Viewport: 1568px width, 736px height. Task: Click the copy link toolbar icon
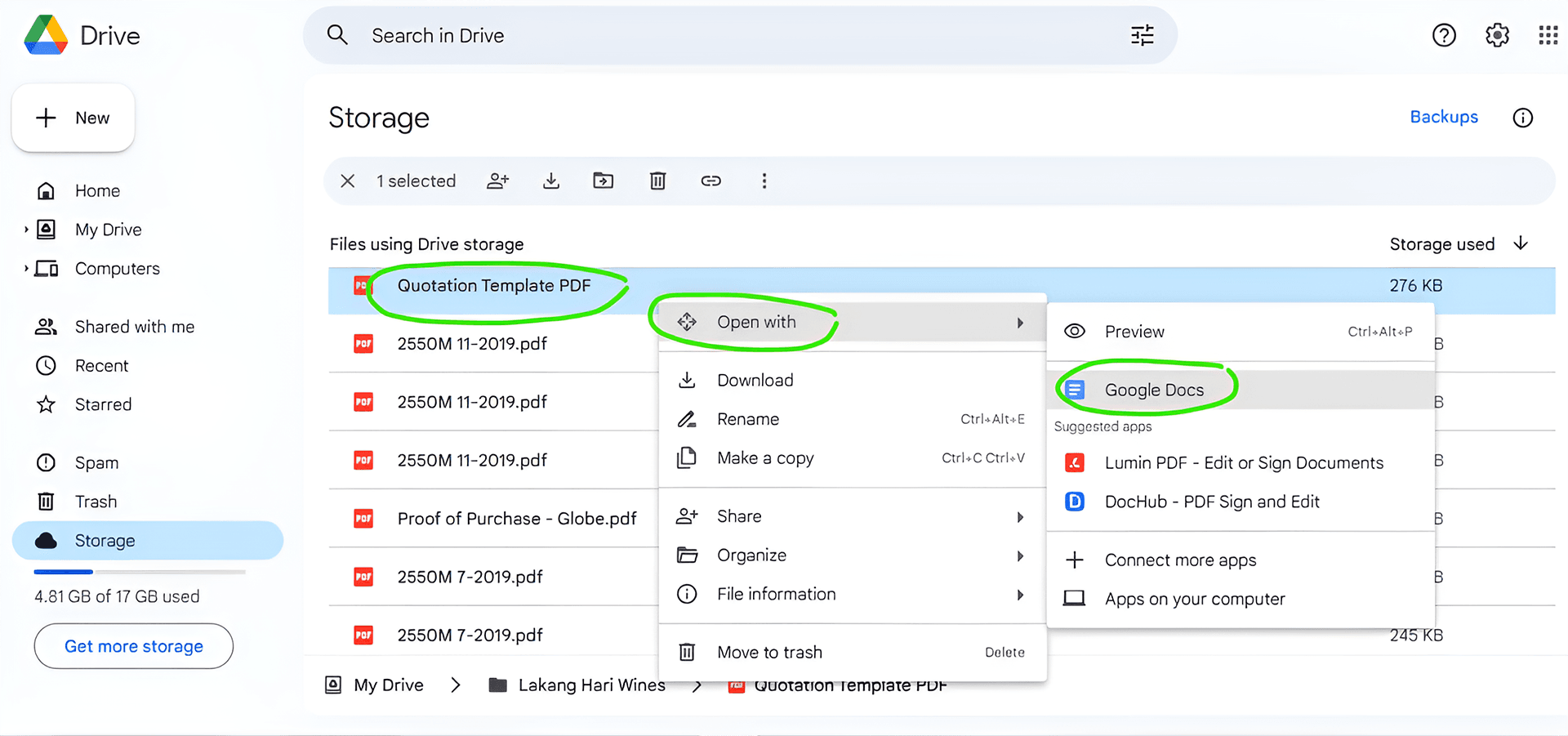[x=710, y=181]
